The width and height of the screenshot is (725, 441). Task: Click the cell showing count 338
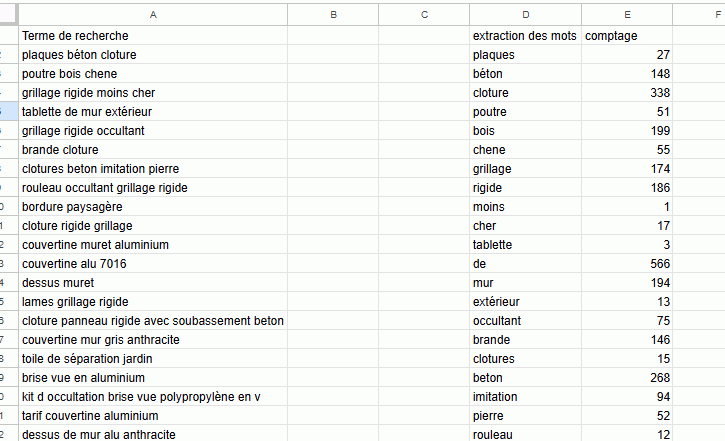626,93
